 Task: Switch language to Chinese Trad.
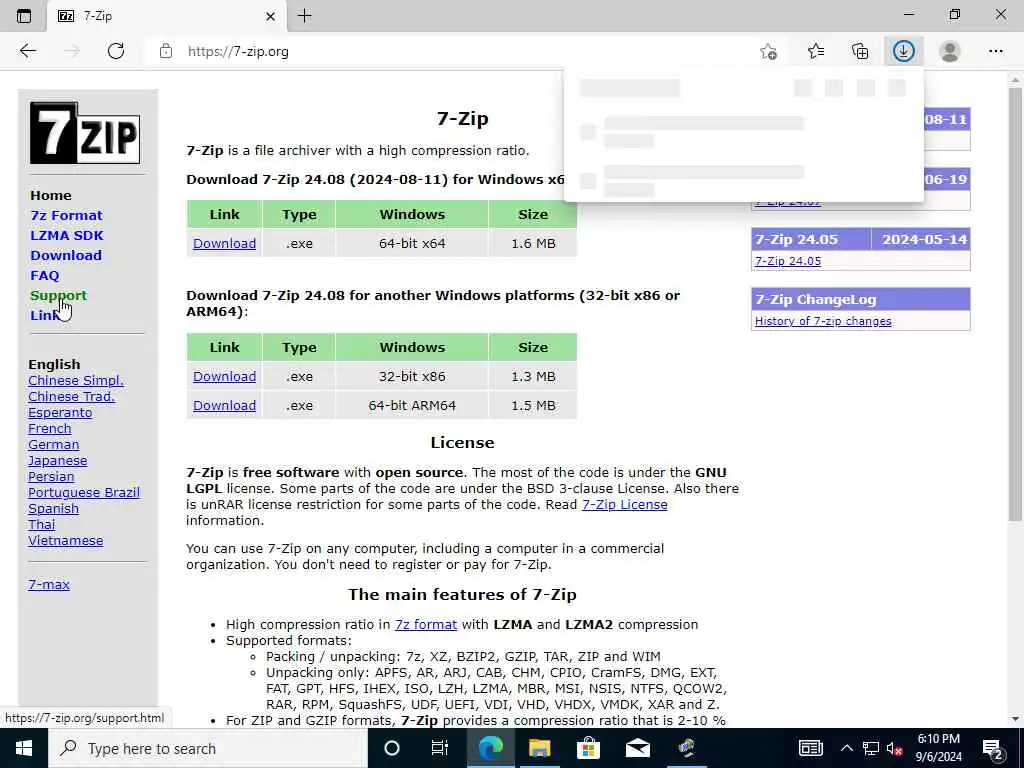[x=71, y=396]
